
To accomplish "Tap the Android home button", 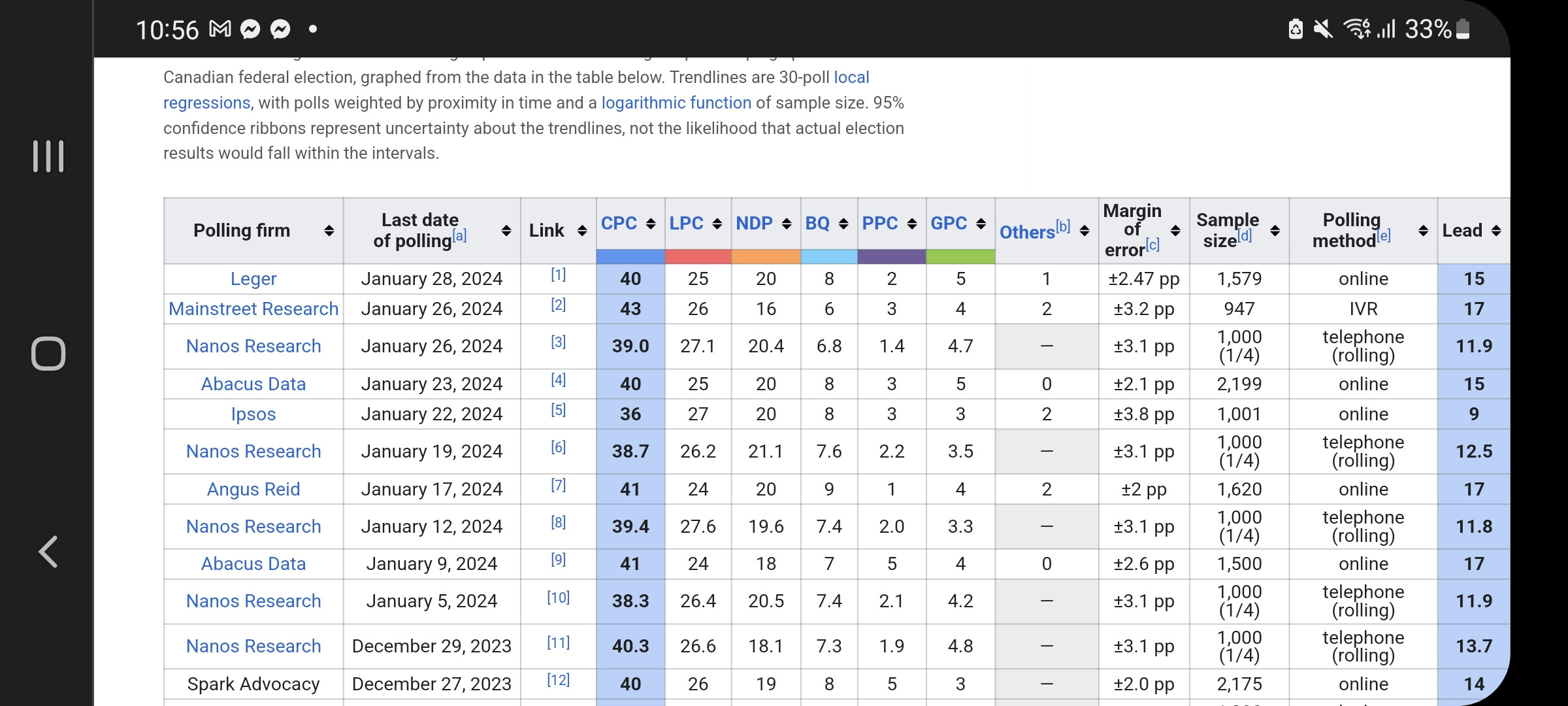I will pos(48,354).
